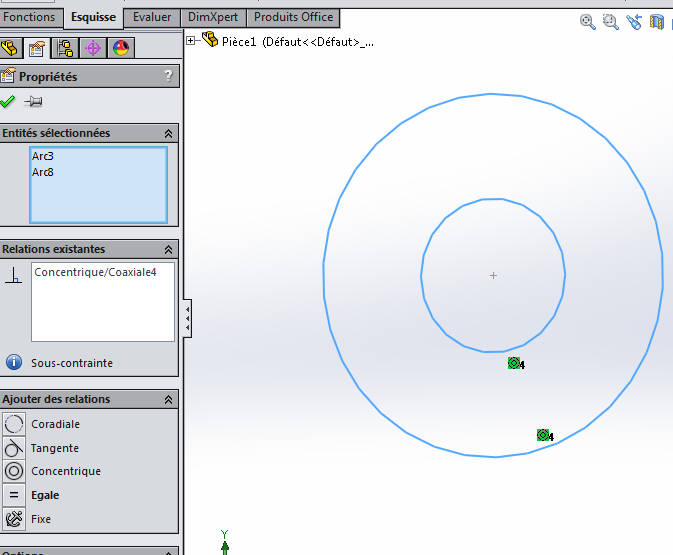
Task: Select Arc8 in selected entities list
Action: 43,172
